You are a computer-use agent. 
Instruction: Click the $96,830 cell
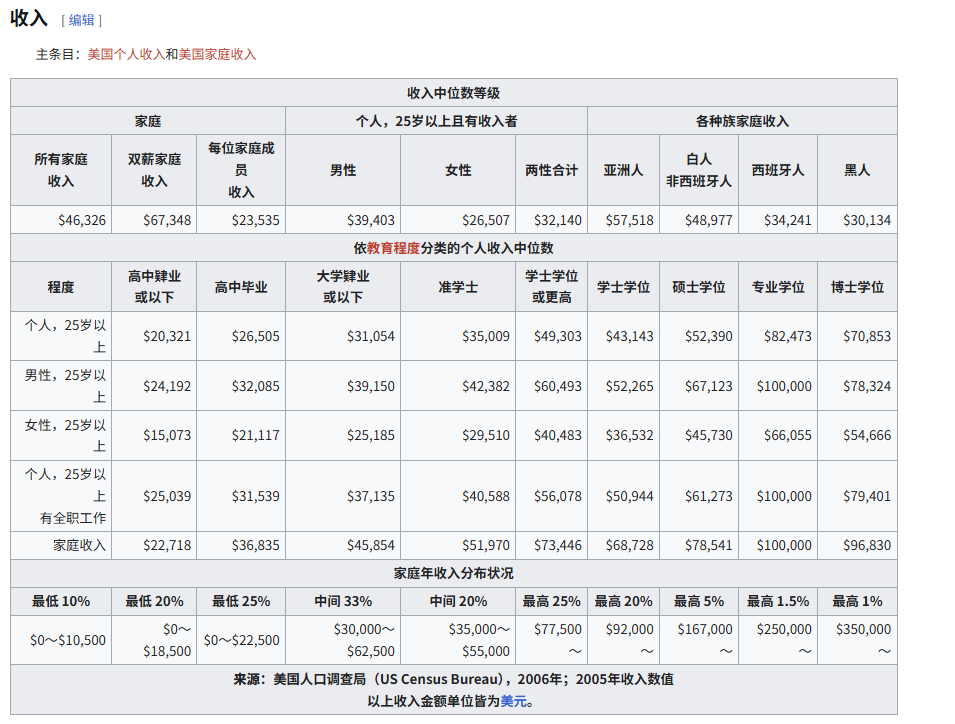[858, 545]
